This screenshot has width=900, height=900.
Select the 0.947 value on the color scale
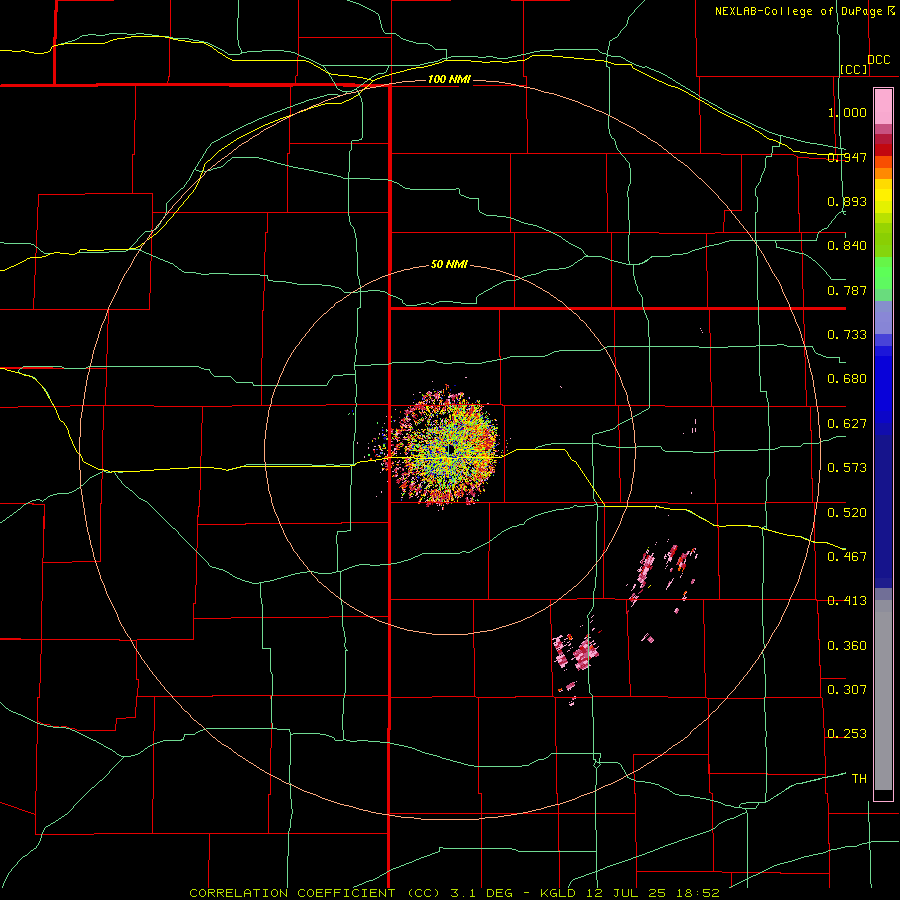tap(847, 157)
